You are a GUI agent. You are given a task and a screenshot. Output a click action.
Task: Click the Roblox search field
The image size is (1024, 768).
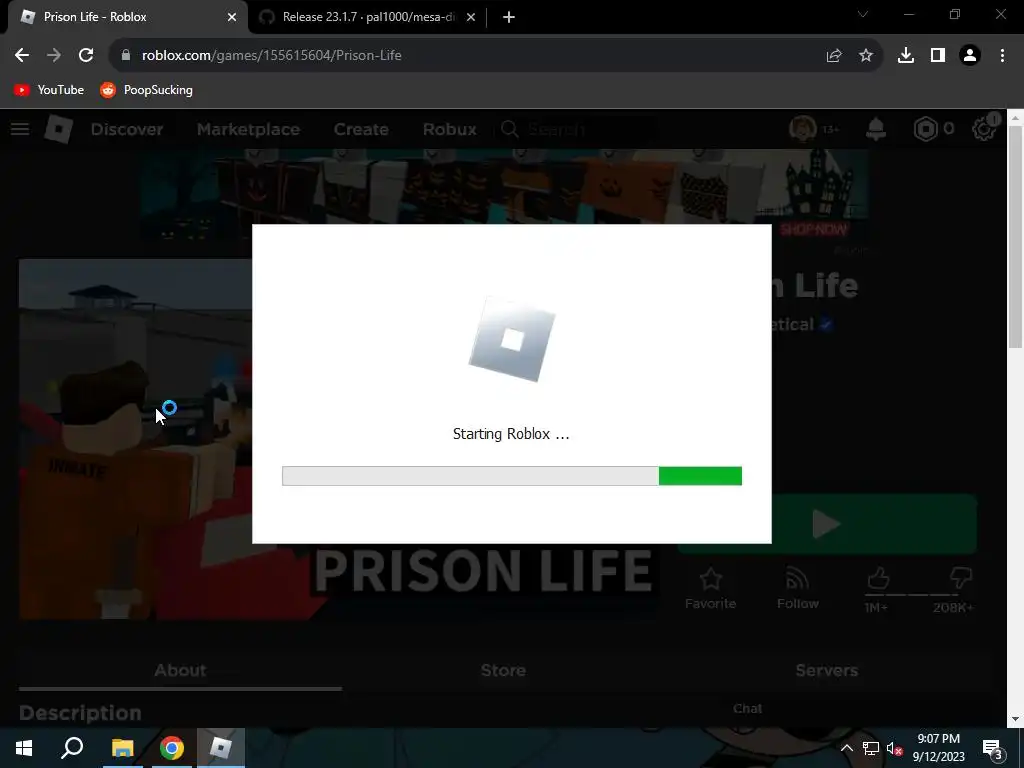pos(578,129)
